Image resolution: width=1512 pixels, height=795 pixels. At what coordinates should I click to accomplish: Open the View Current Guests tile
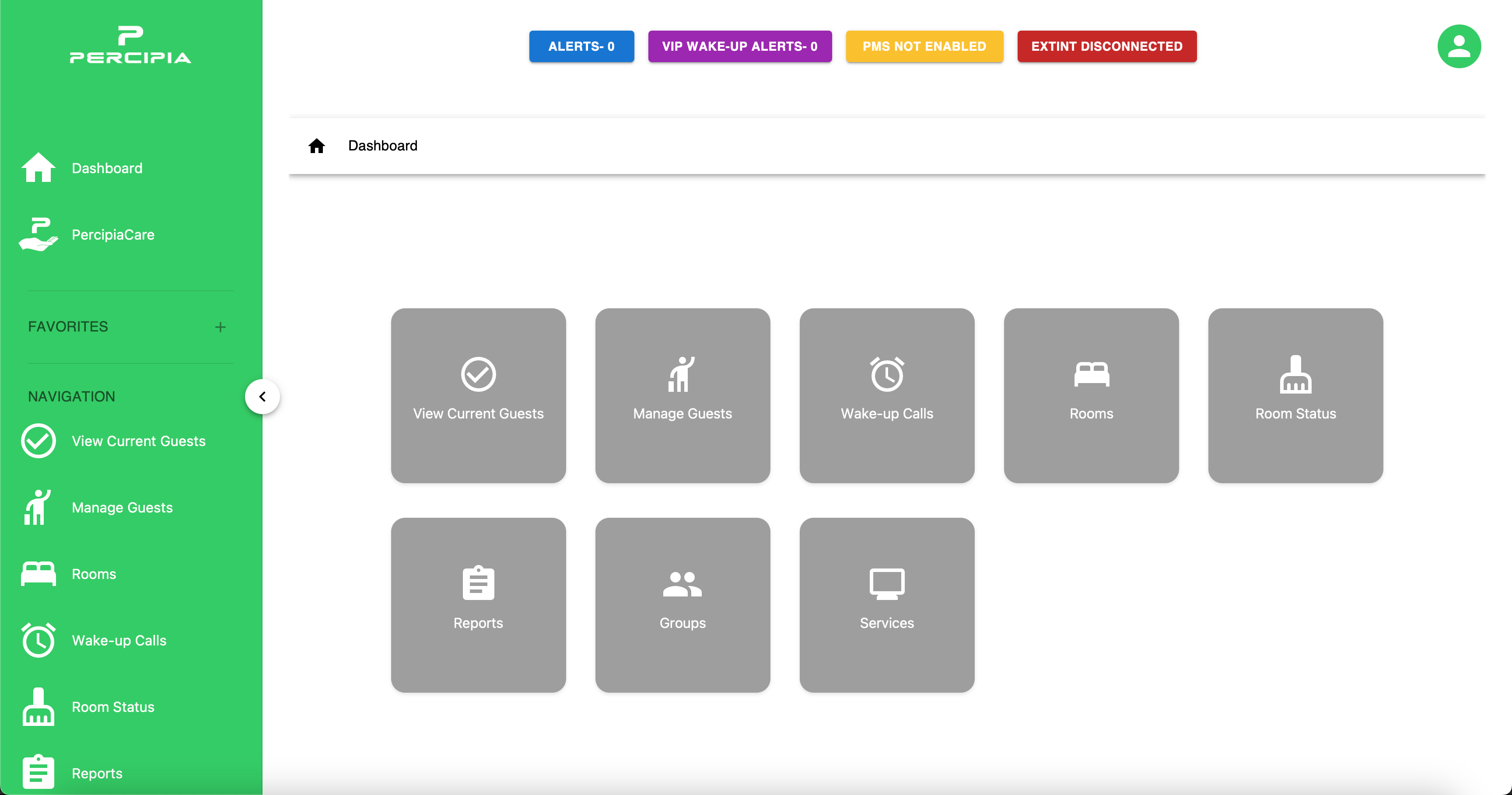478,395
